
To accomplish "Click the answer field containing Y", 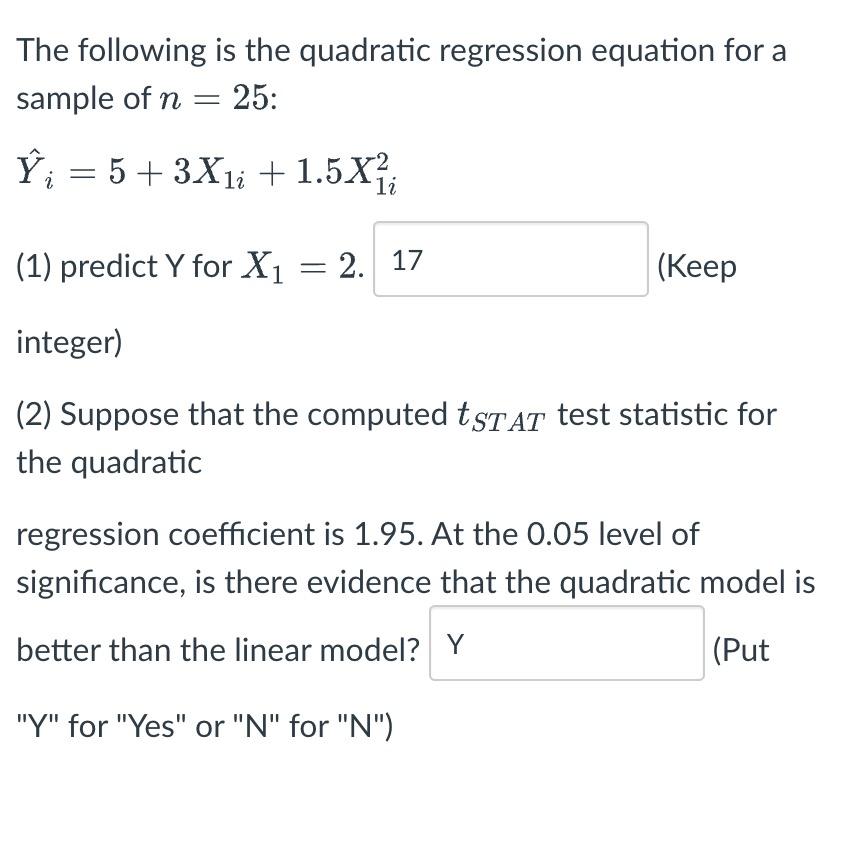I will point(567,645).
